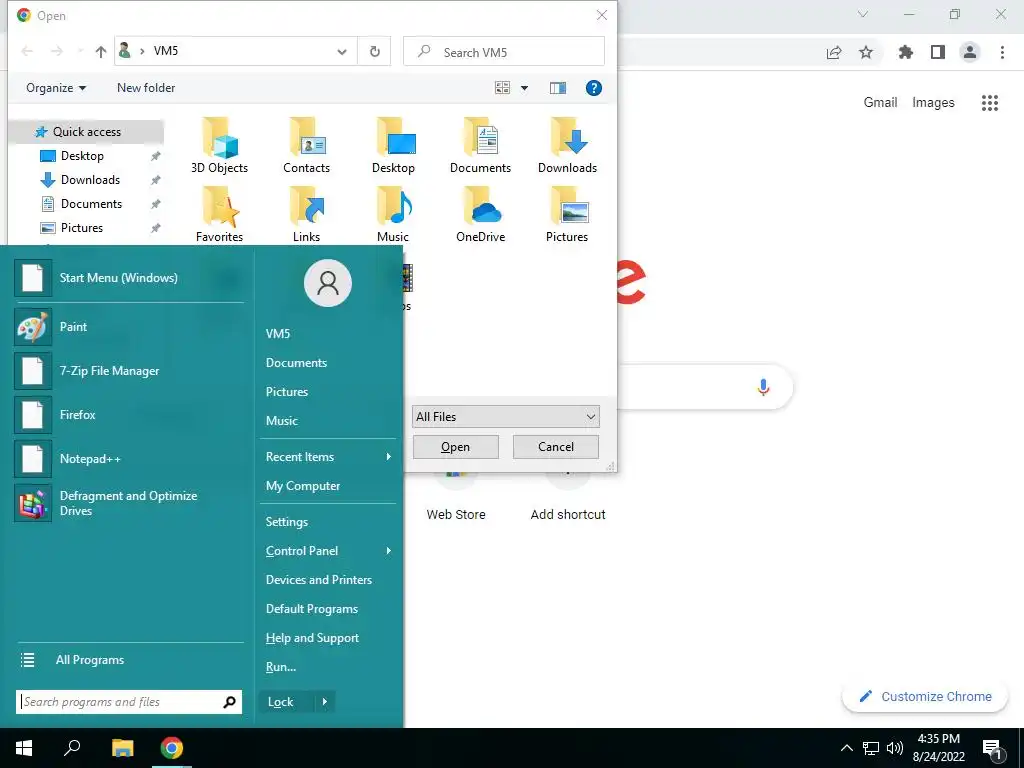Screen dimensions: 1024x768
Task: Launch 7-Zip File Manager
Action: [x=129, y=370]
